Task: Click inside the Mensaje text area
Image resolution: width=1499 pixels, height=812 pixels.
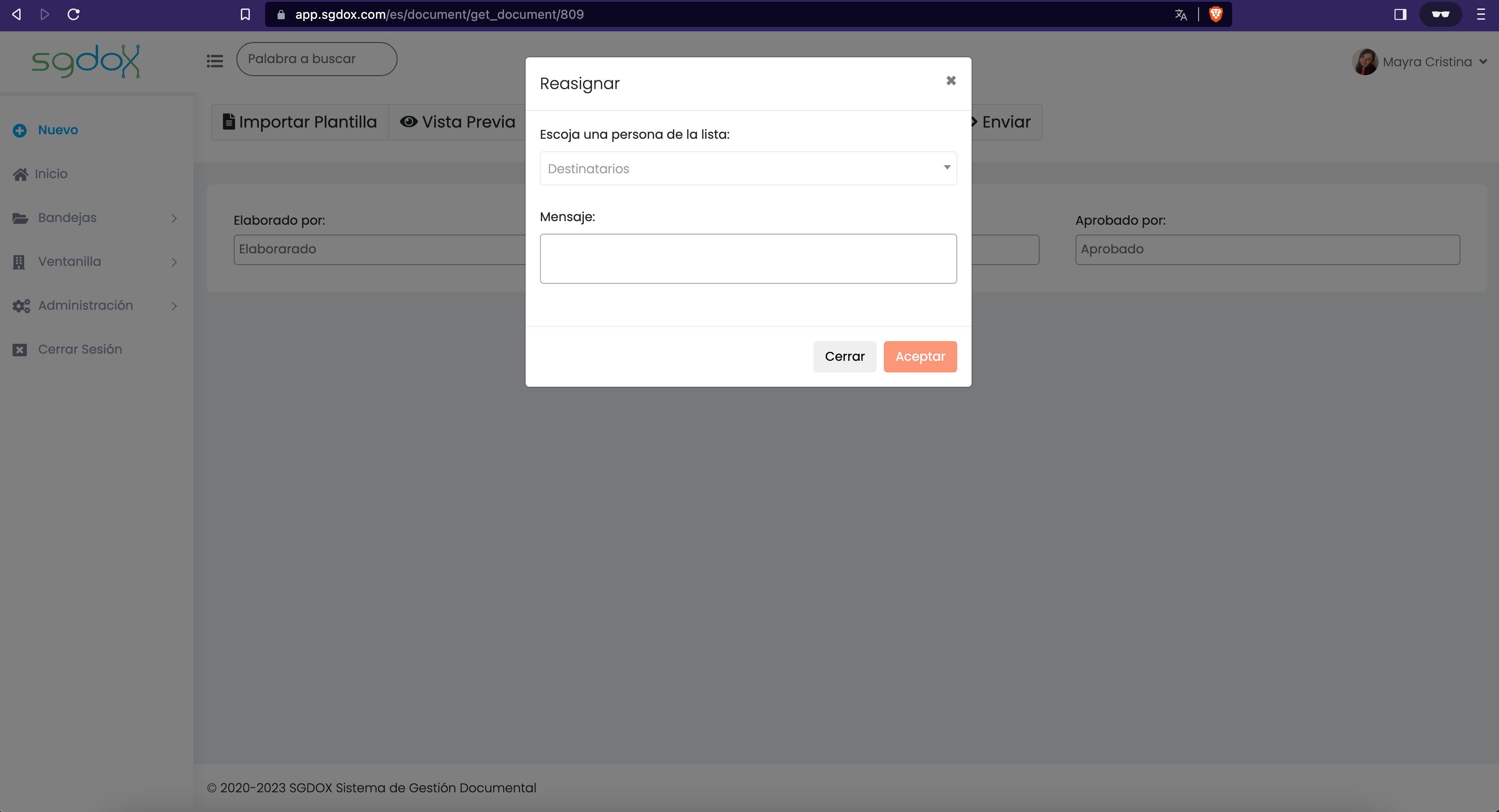Action: click(x=748, y=259)
